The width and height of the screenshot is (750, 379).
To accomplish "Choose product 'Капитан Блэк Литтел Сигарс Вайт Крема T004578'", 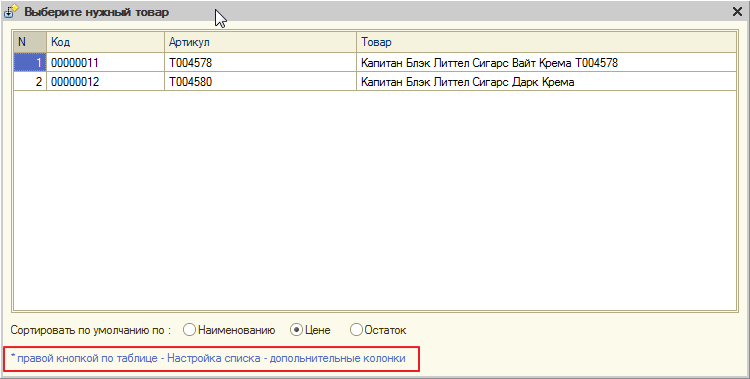I will coord(546,62).
